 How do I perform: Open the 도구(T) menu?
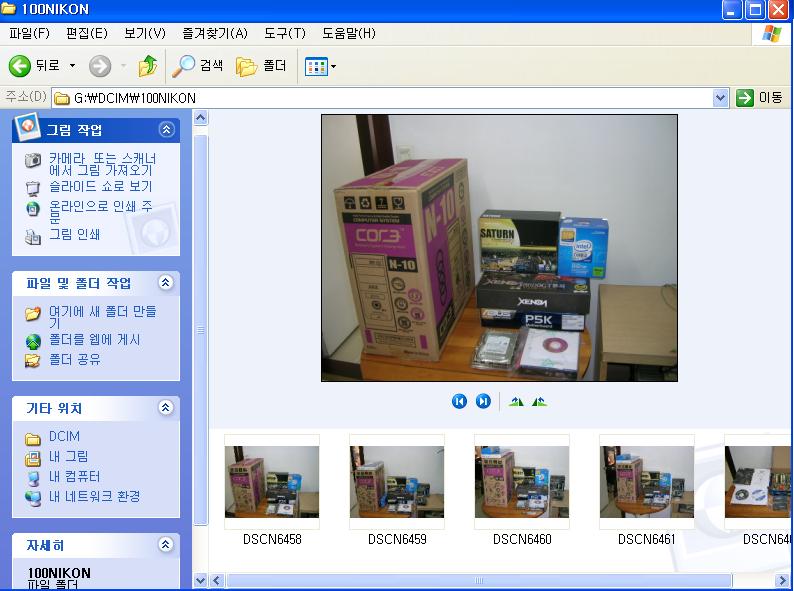[285, 33]
